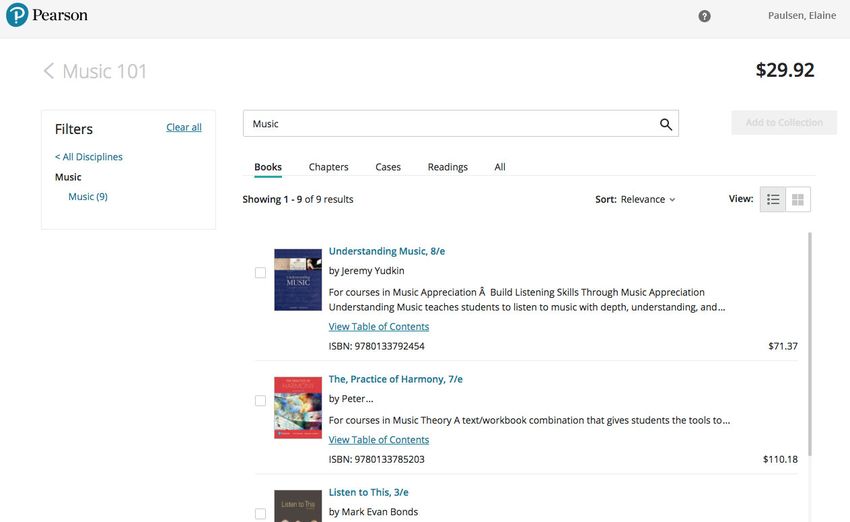Select The Practice of Harmony checkbox
The image size is (850, 522).
click(x=260, y=401)
